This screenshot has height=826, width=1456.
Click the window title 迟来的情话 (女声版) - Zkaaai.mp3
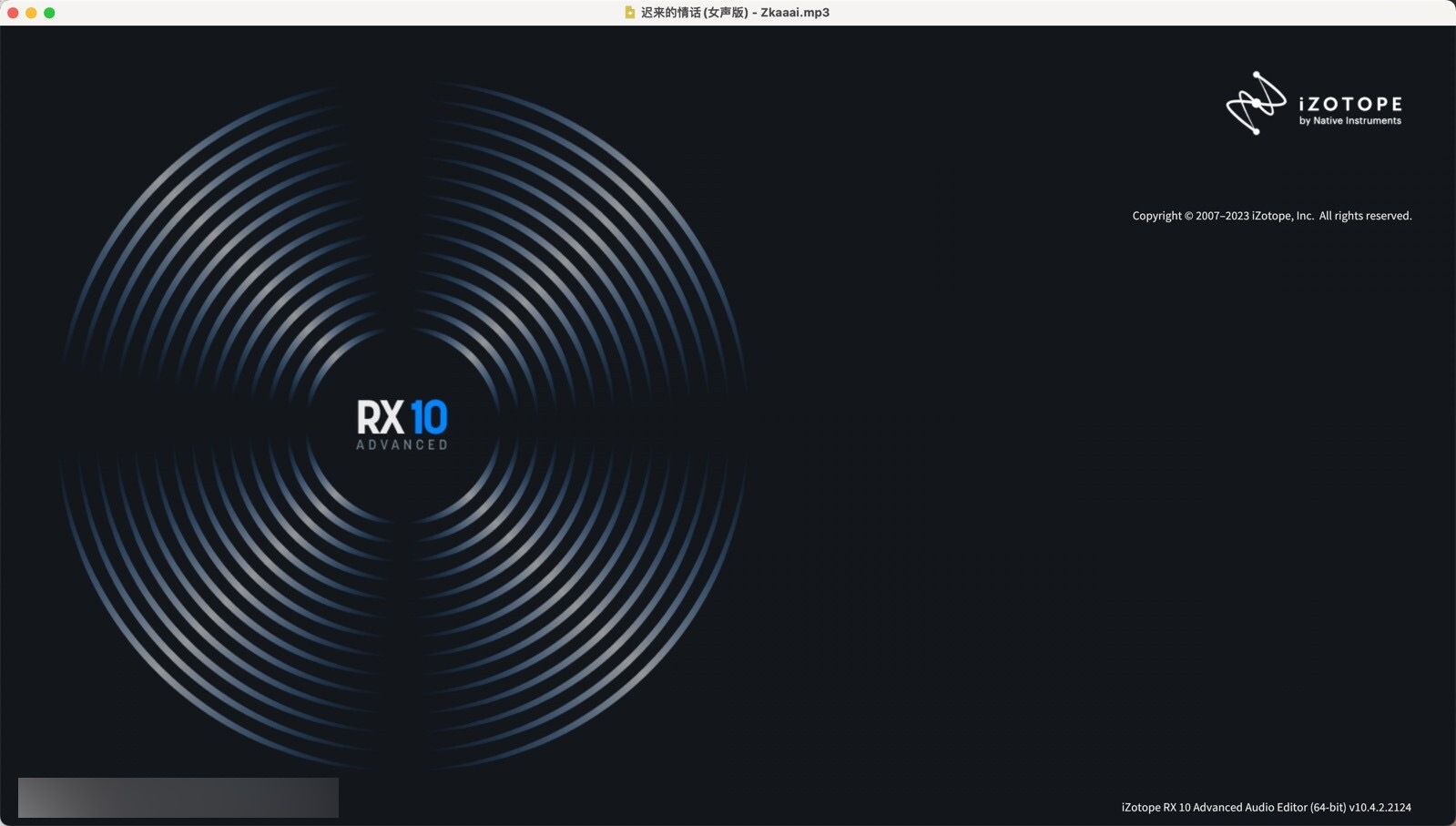tap(735, 13)
